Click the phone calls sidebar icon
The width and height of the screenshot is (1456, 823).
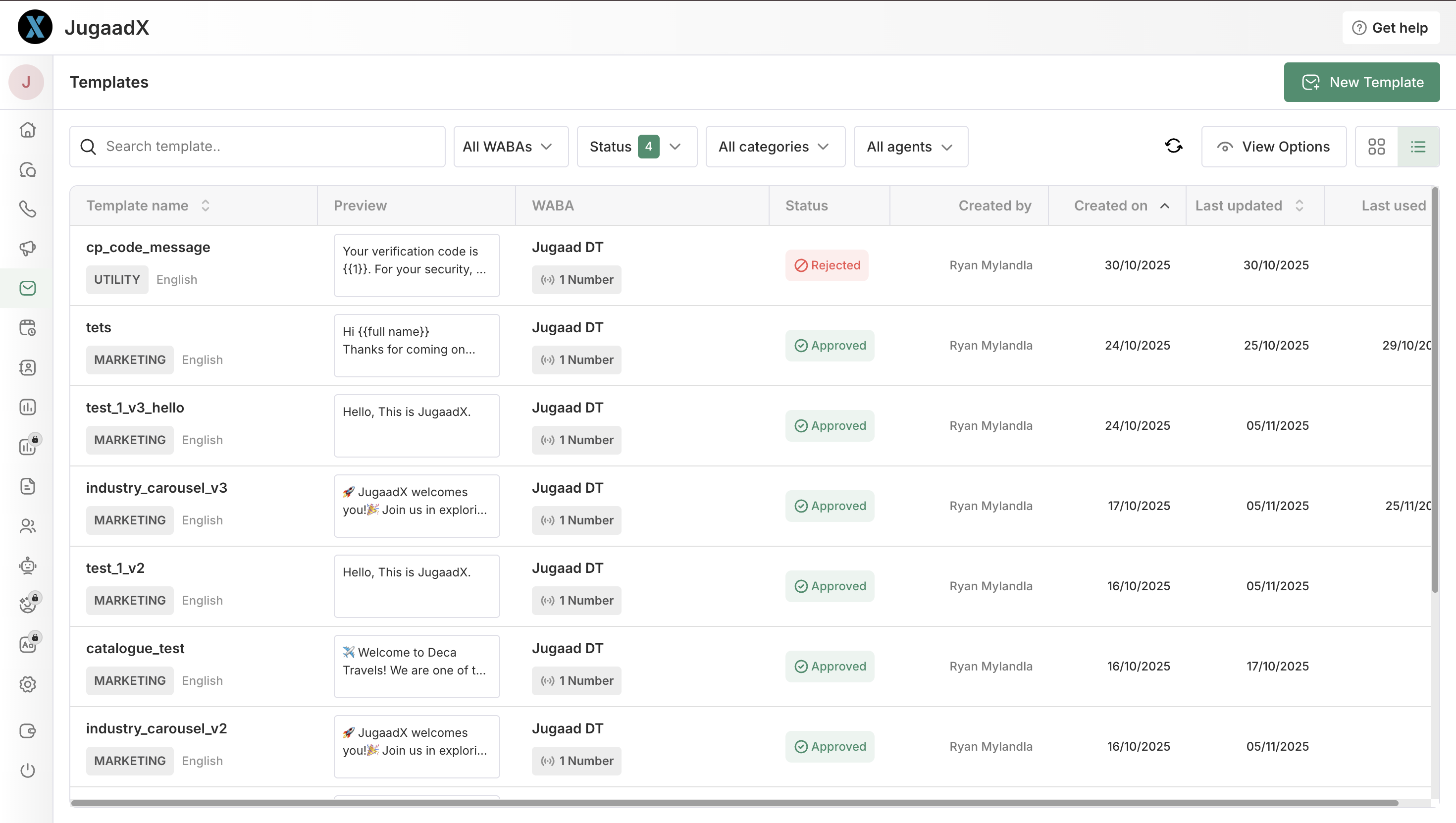click(27, 209)
